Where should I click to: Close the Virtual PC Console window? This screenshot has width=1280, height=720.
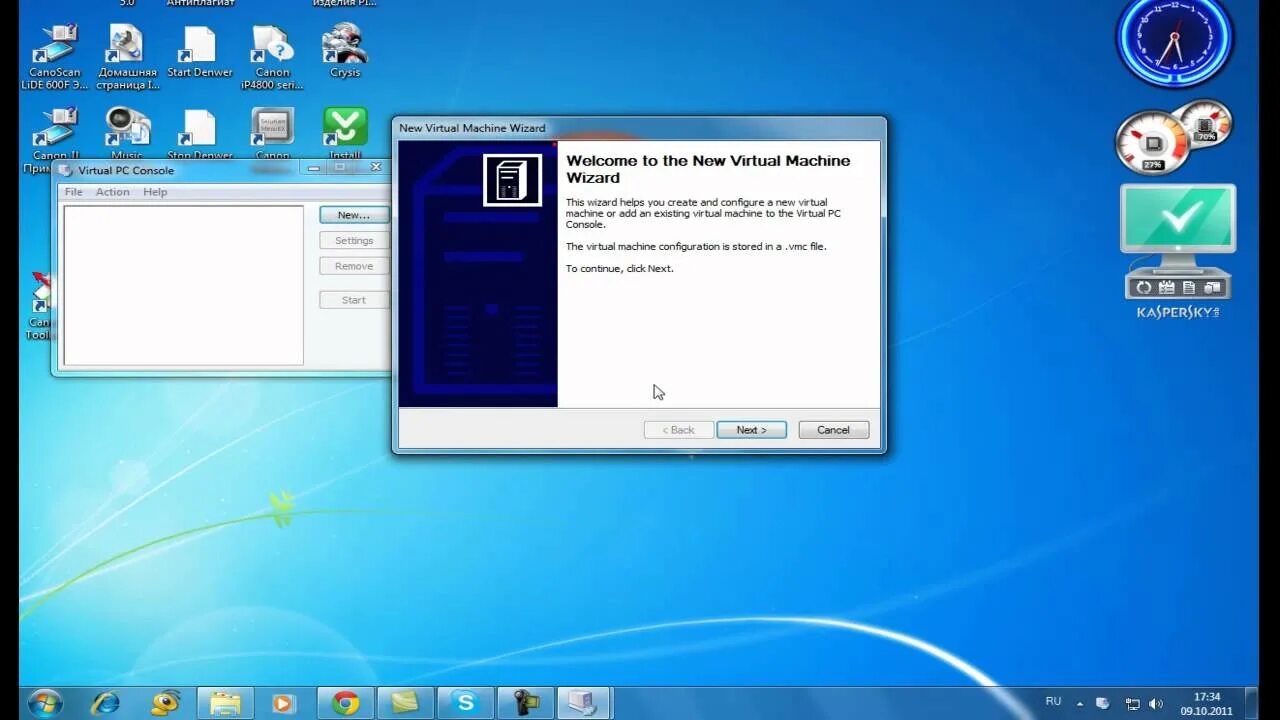coord(376,167)
